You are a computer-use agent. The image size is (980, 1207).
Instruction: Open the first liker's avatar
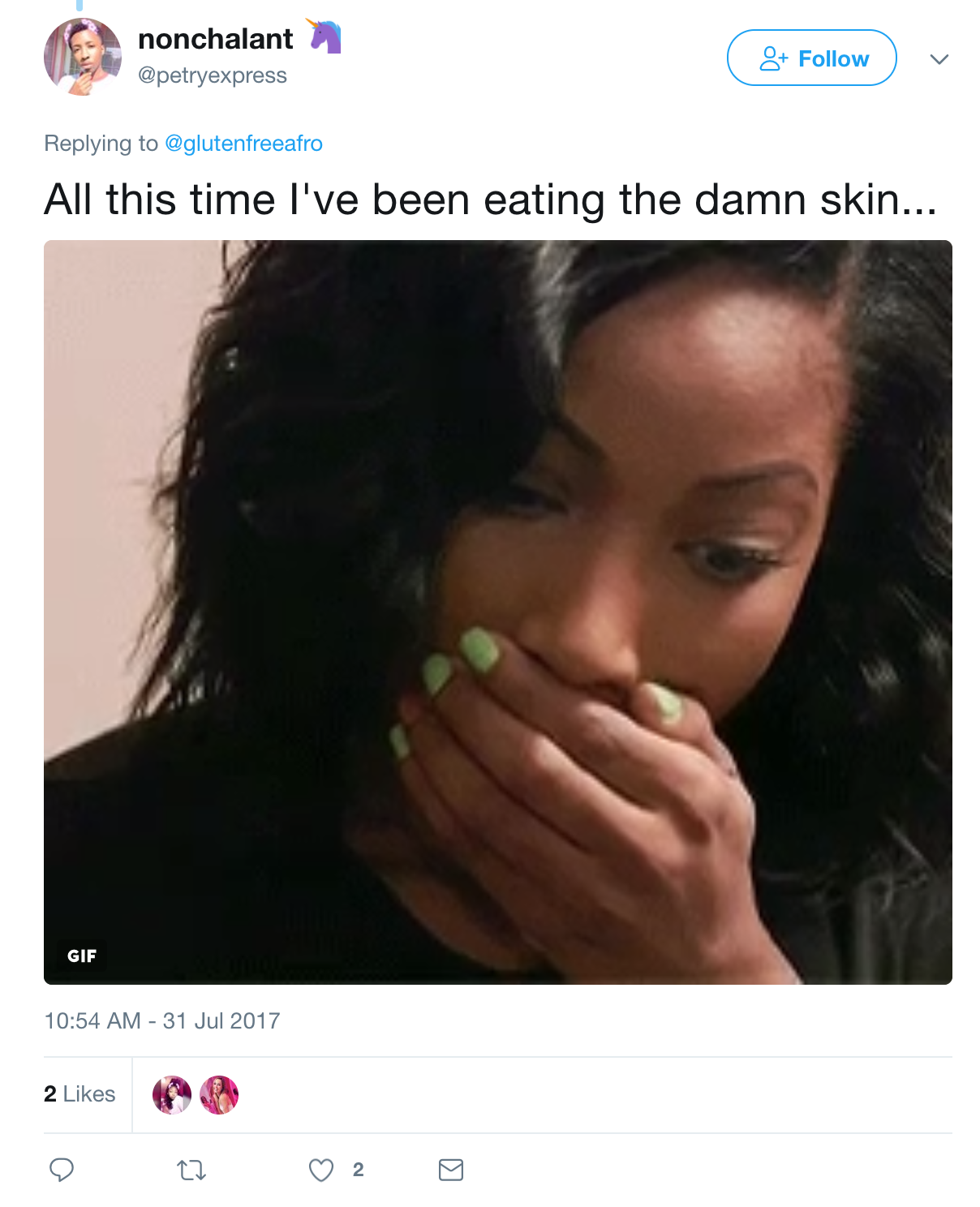coord(172,1095)
